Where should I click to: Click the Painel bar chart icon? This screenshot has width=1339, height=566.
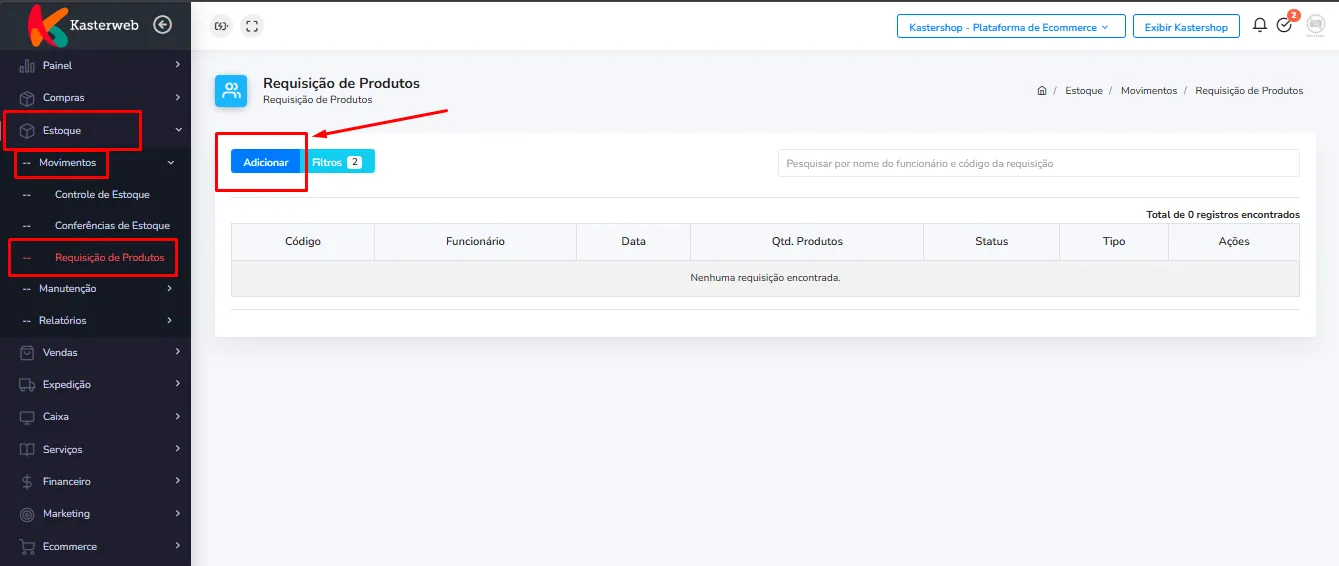(27, 66)
